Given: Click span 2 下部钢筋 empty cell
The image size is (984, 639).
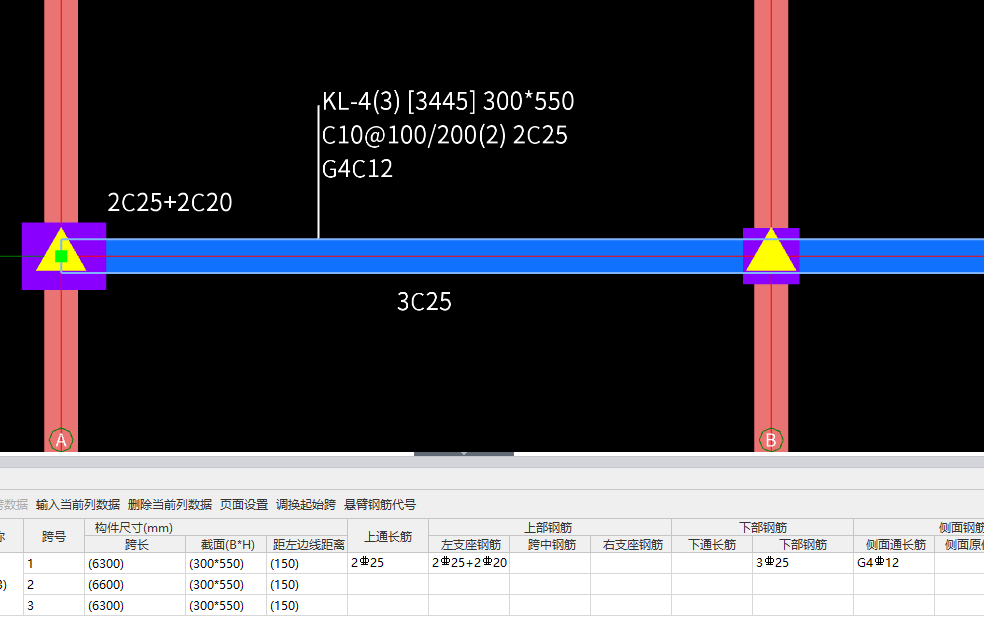Looking at the screenshot, I should [x=803, y=584].
